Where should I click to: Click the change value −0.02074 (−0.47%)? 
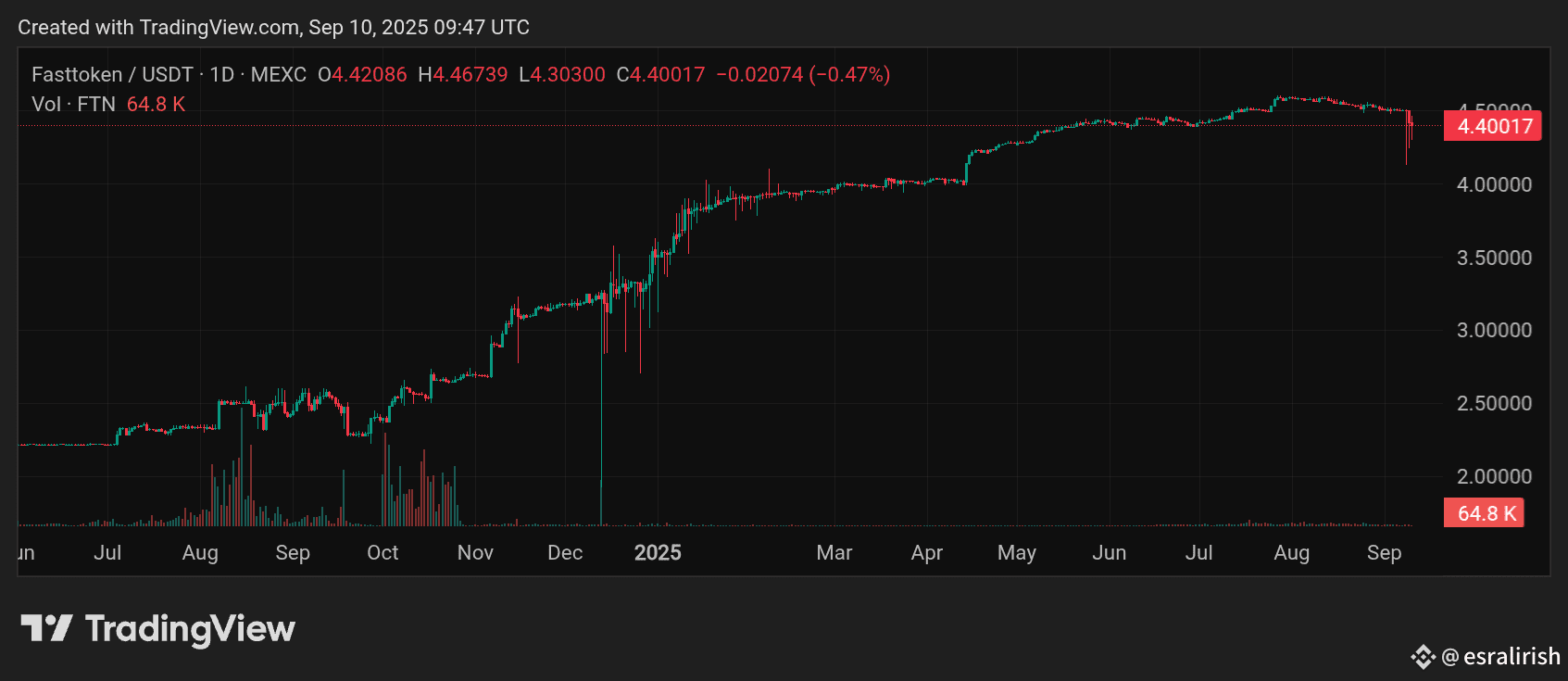pos(803,74)
